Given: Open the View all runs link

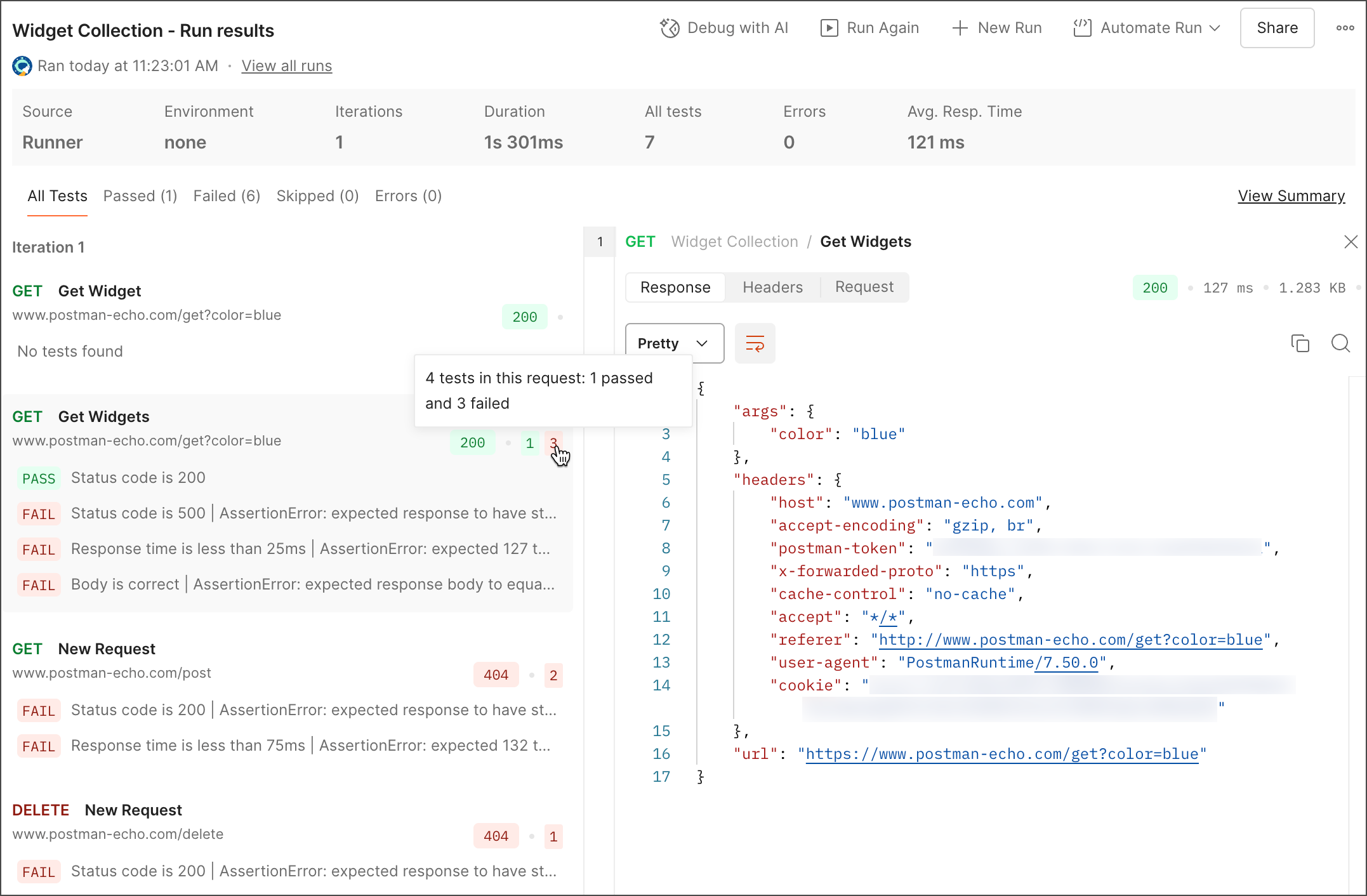Looking at the screenshot, I should [286, 66].
